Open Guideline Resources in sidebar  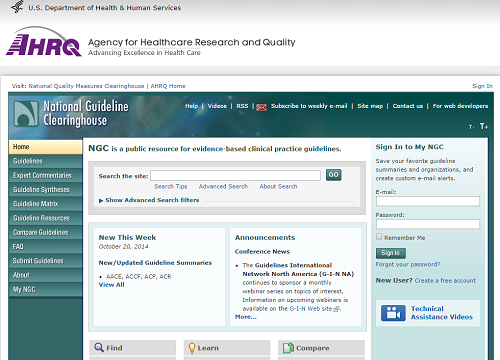click(45, 218)
